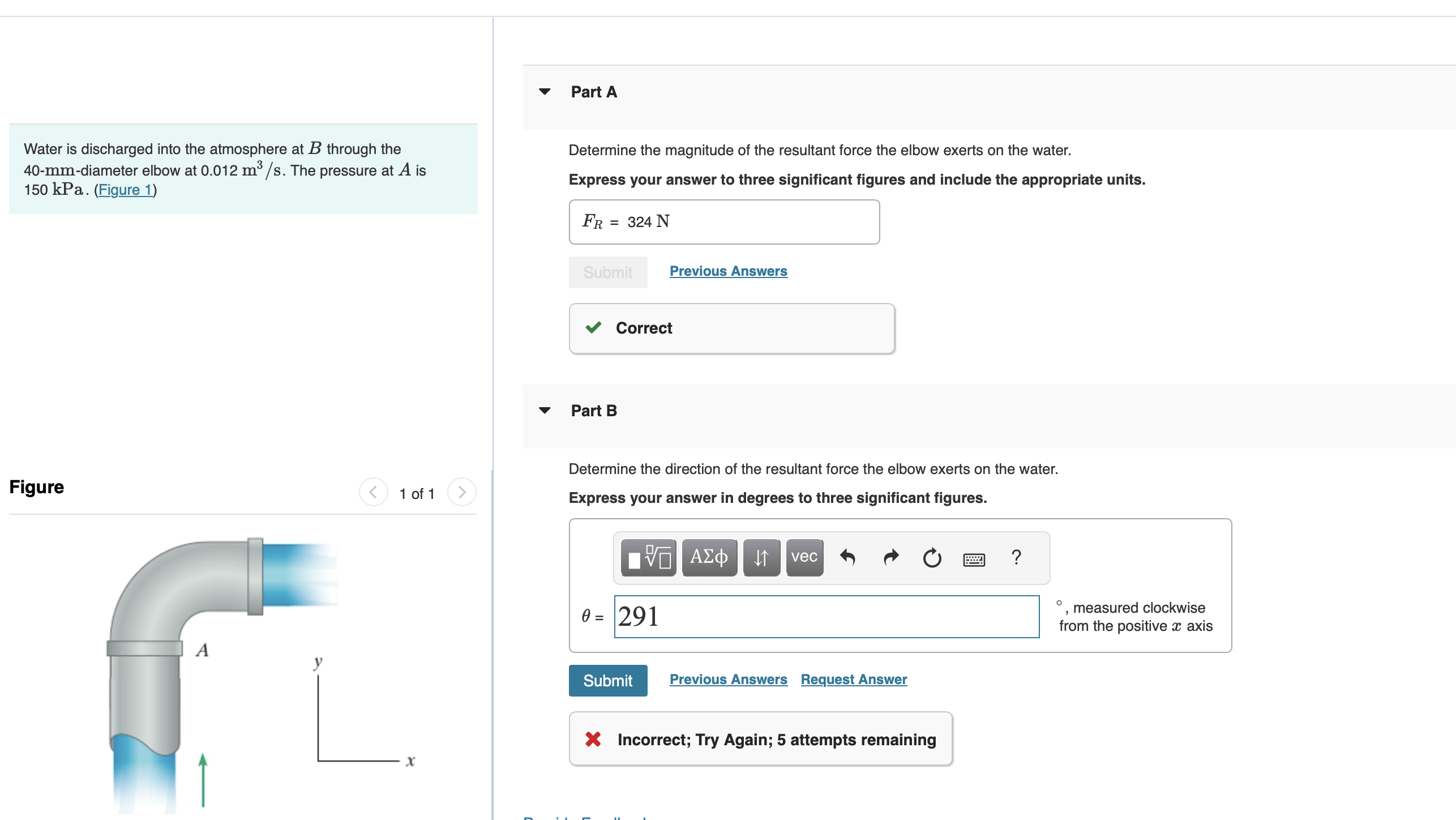Open Previous Answers for Part A
This screenshot has width=1456, height=820.
[x=729, y=271]
